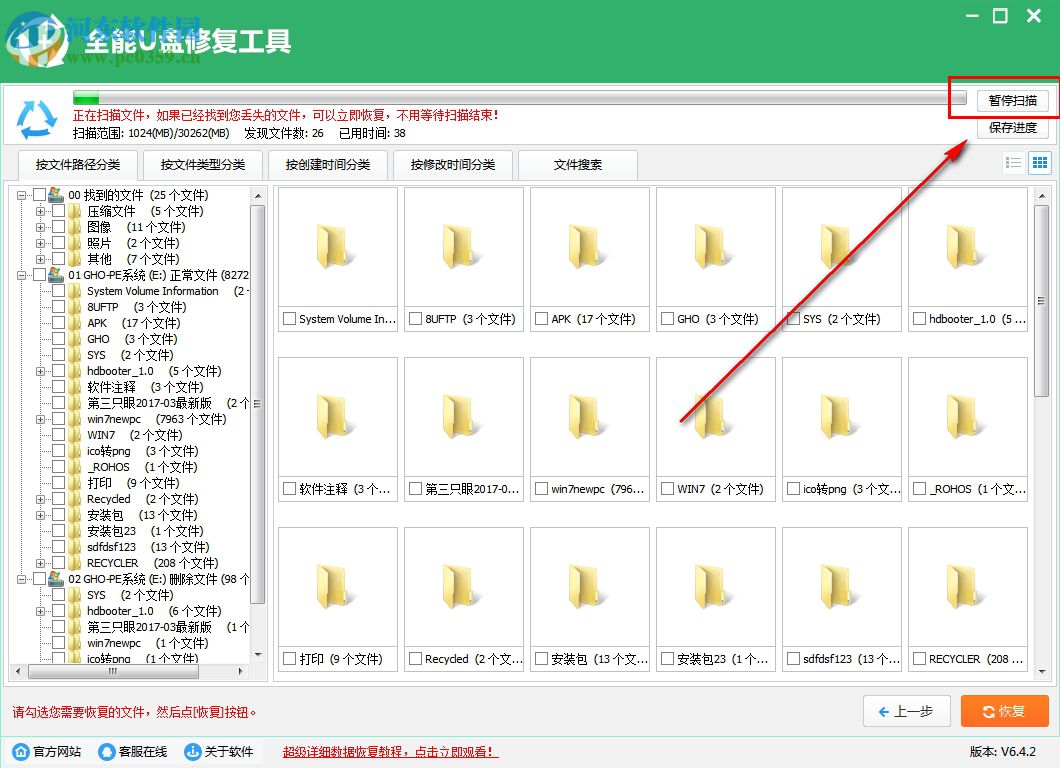Check the 00找到的文件 checkbox
The width and height of the screenshot is (1060, 768).
coord(38,195)
